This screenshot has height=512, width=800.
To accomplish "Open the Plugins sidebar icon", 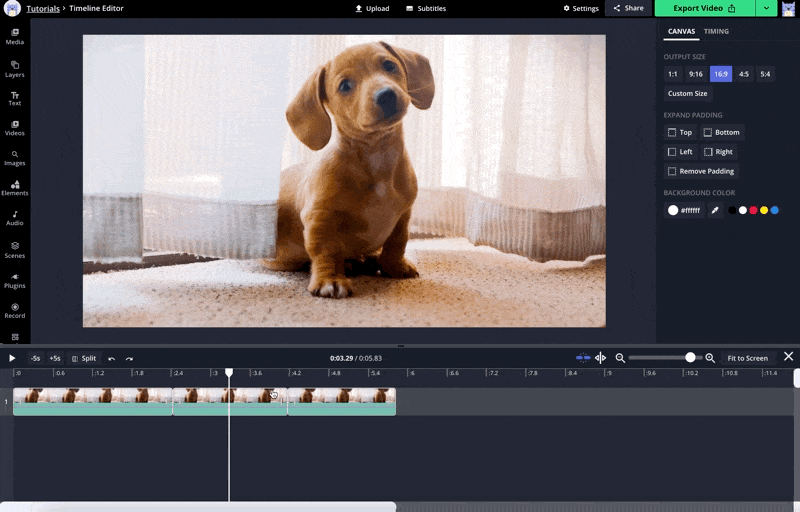I will point(15,280).
